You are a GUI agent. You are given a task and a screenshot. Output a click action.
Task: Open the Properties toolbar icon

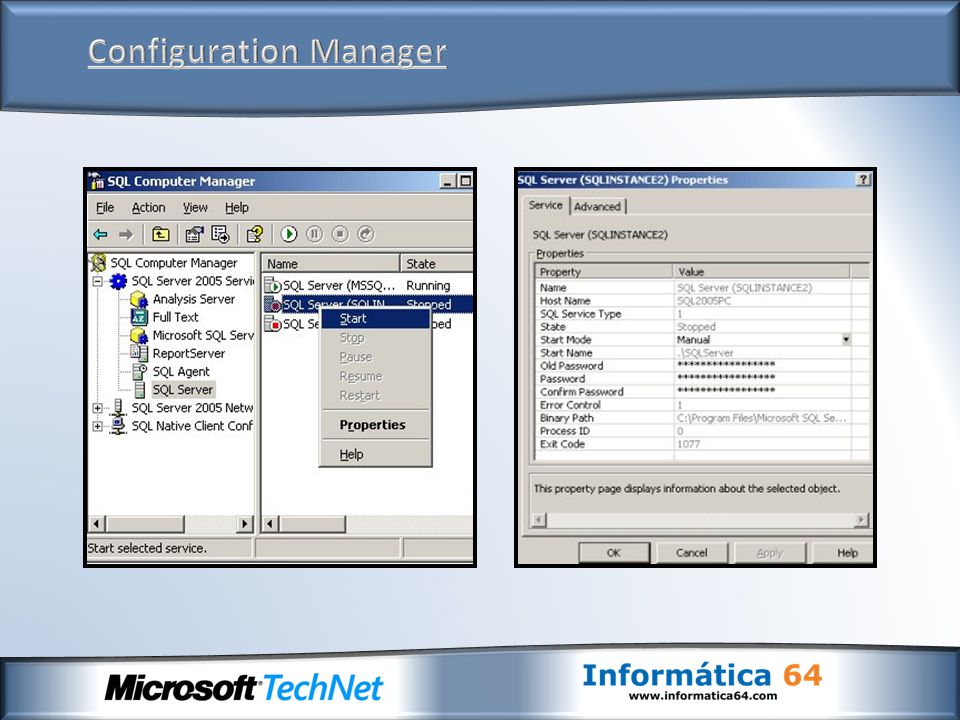[x=194, y=234]
